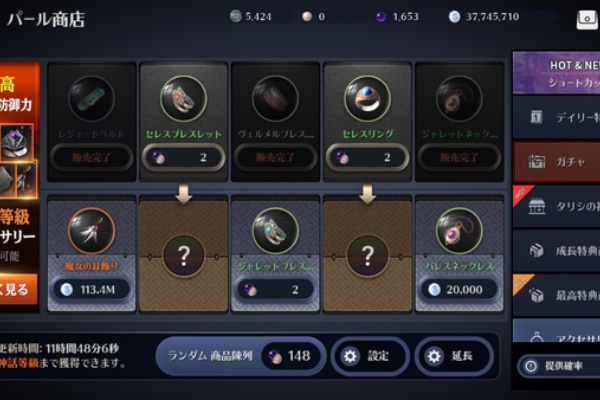The width and height of the screenshot is (600, 400).
Task: Tap the 魔女の耳飾り earring icon
Action: [x=91, y=231]
